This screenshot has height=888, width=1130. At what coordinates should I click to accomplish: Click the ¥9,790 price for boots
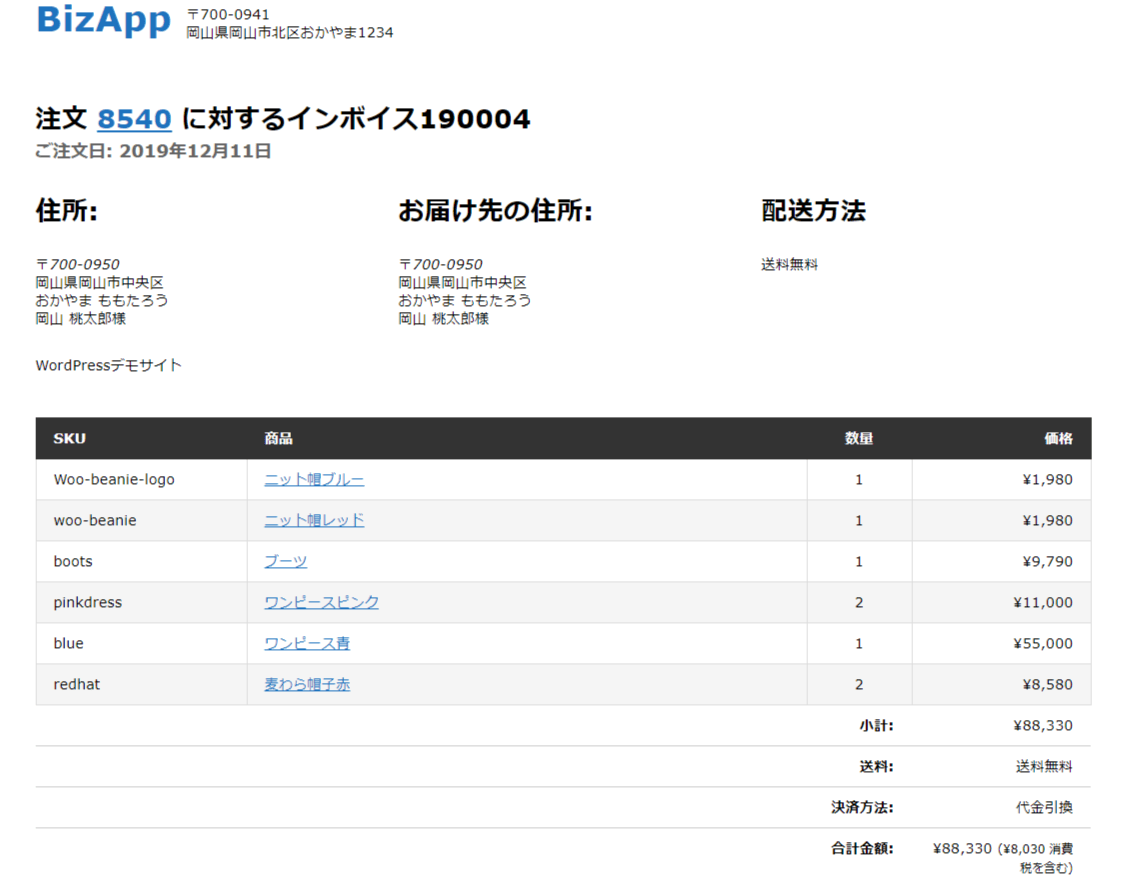click(x=1047, y=562)
